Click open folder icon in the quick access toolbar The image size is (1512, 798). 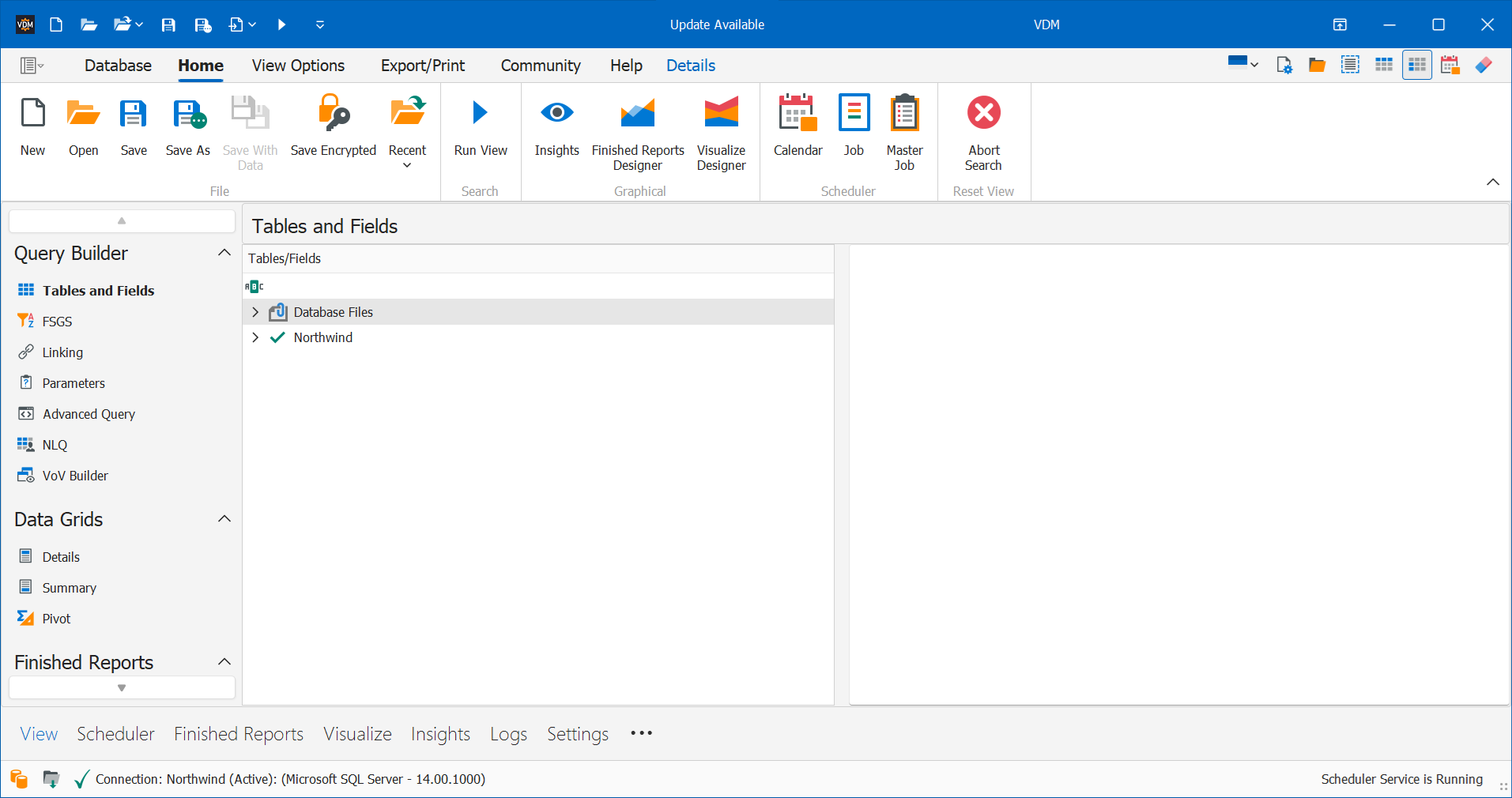(89, 24)
